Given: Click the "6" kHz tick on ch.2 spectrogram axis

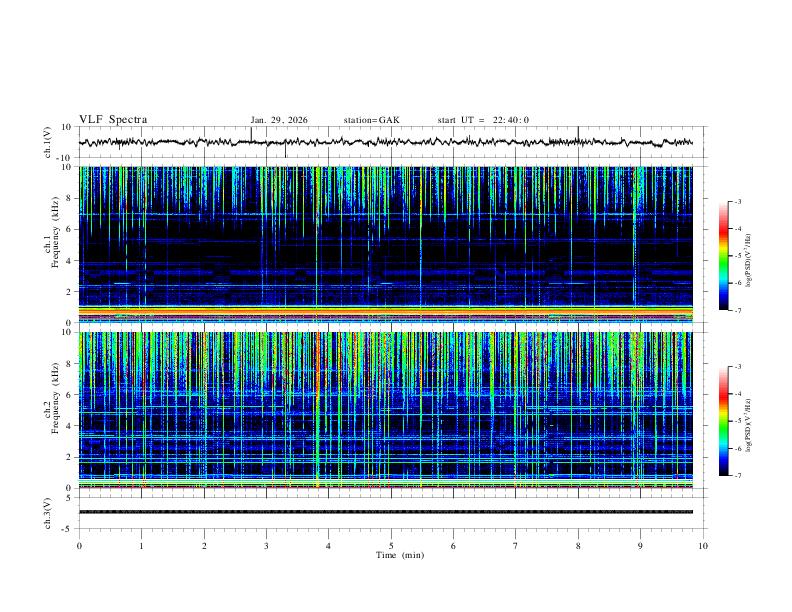Looking at the screenshot, I should 69,394.
